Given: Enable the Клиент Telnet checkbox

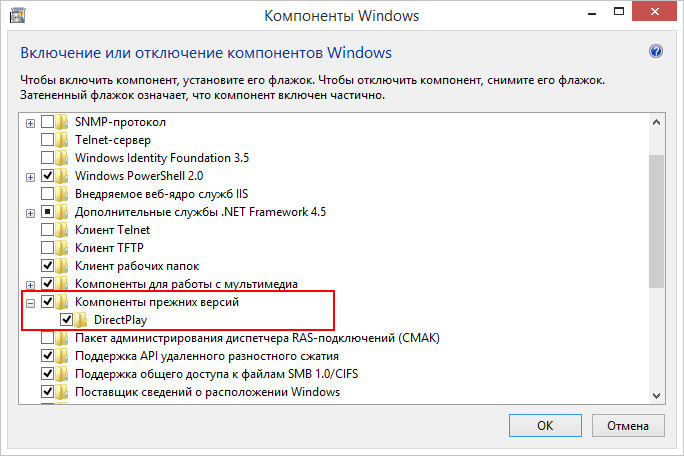Looking at the screenshot, I should (47, 230).
